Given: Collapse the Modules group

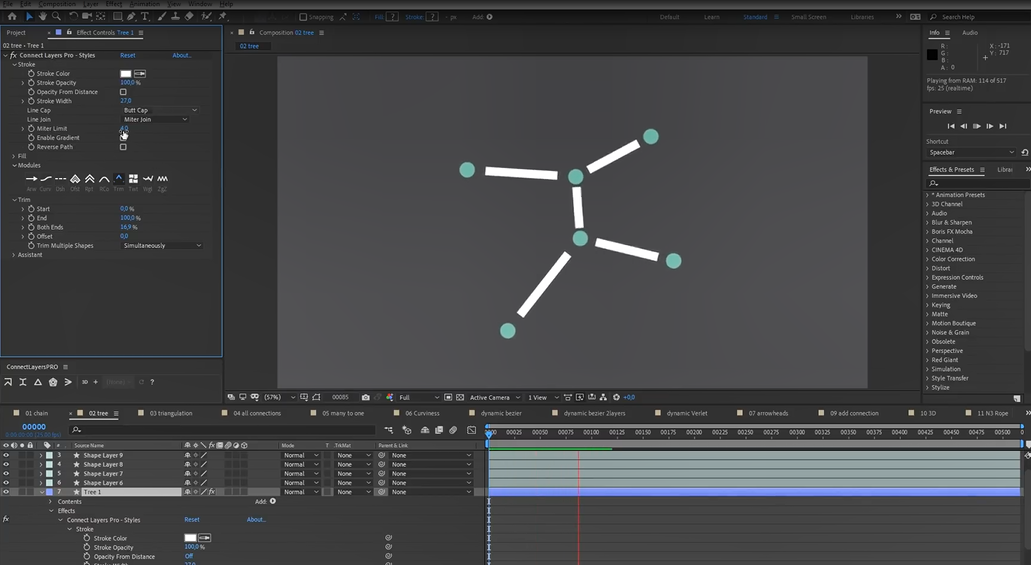Looking at the screenshot, I should click(14, 166).
